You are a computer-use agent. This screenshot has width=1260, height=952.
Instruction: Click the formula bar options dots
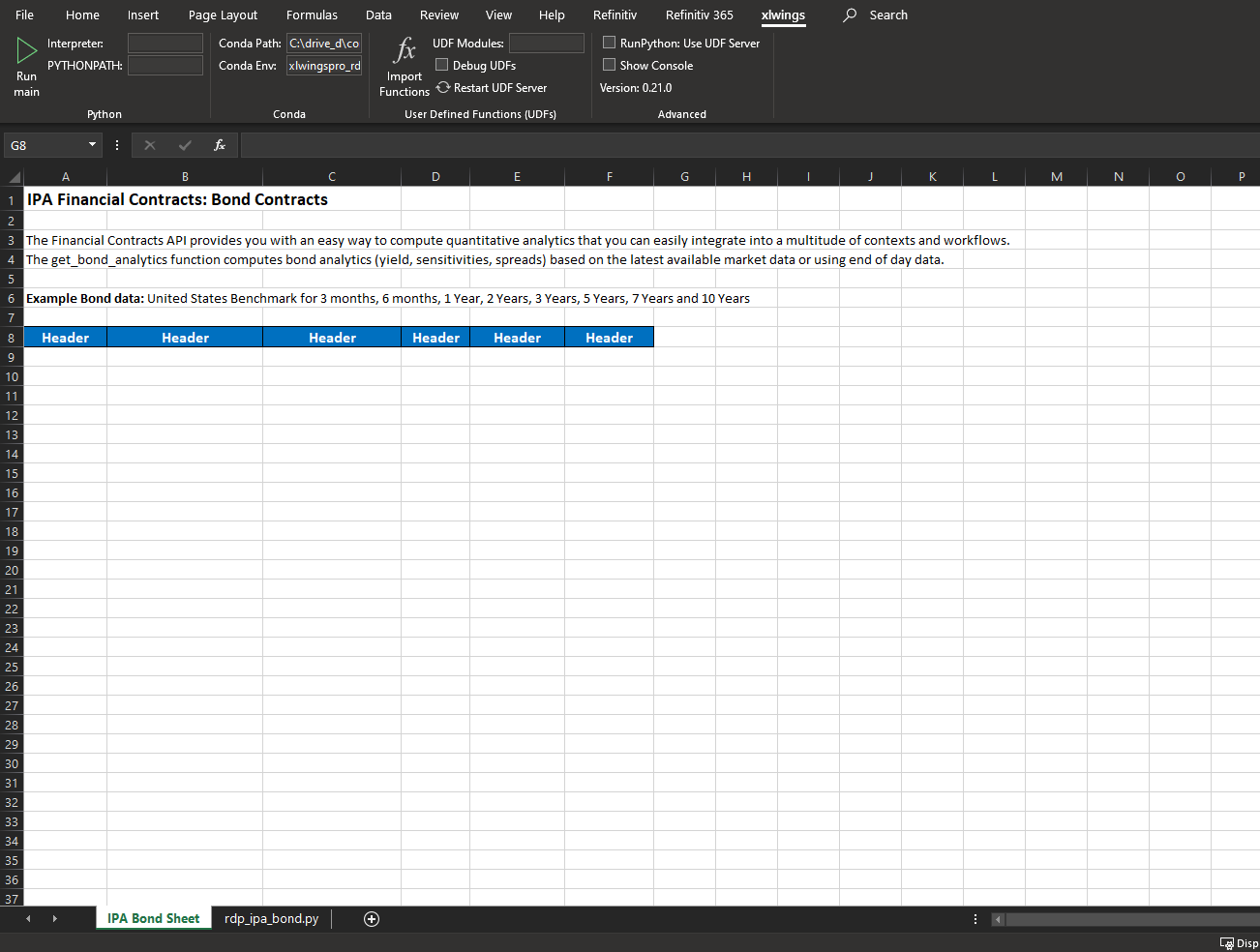click(x=117, y=145)
